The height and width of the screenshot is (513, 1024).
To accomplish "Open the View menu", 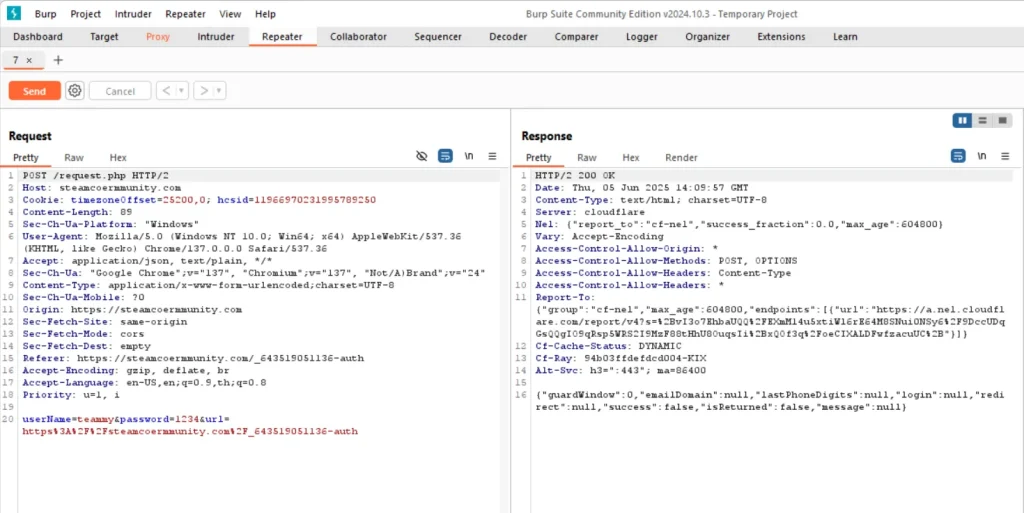I will coord(230,14).
